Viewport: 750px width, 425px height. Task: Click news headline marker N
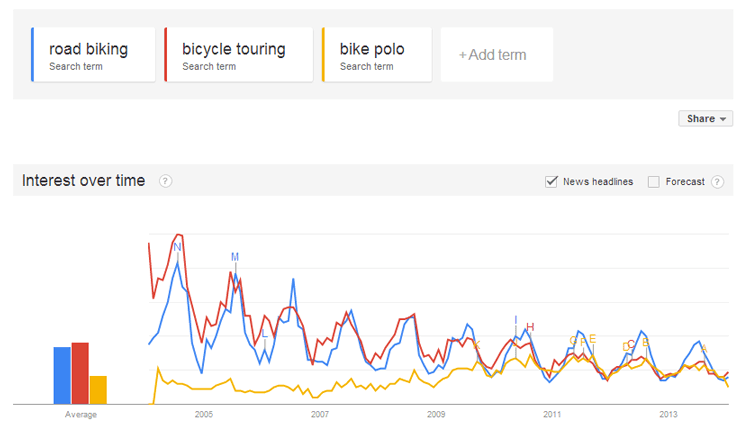point(178,247)
